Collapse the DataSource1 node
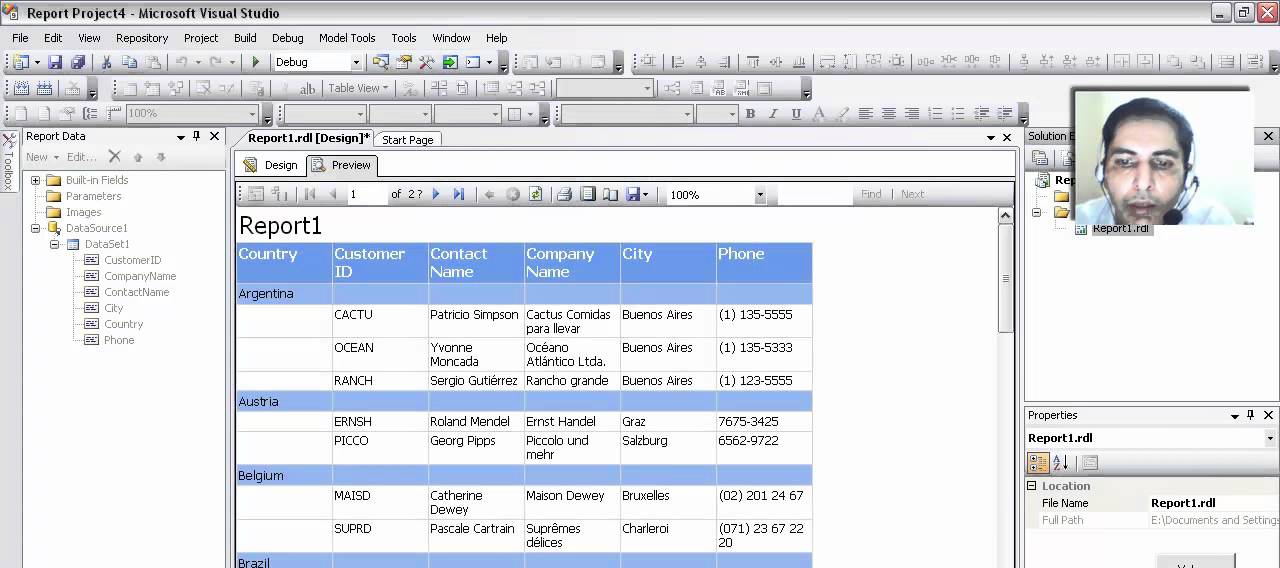Screen dimensions: 1280x568 pyautogui.click(x=36, y=228)
